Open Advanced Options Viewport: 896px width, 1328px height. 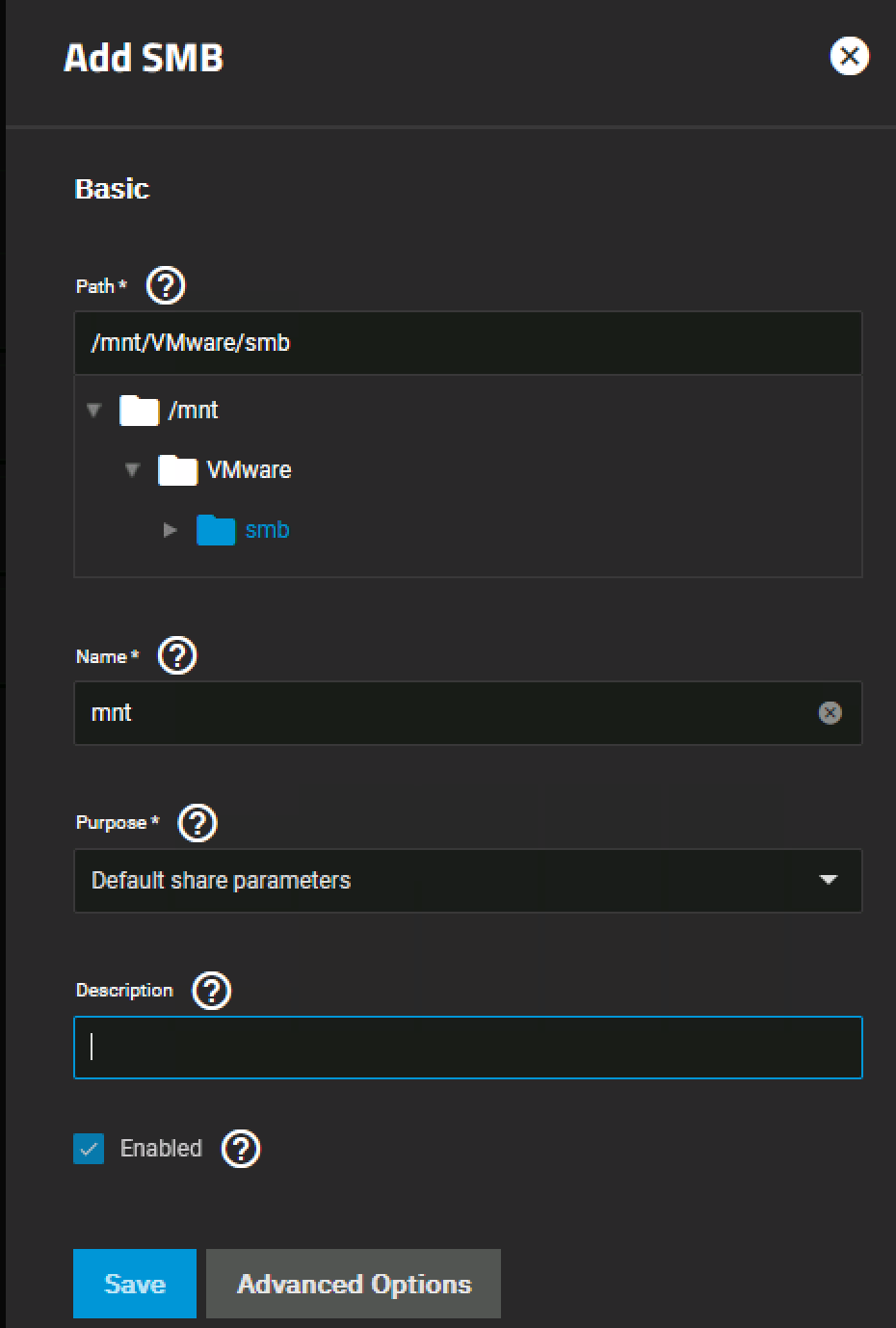pos(354,1284)
